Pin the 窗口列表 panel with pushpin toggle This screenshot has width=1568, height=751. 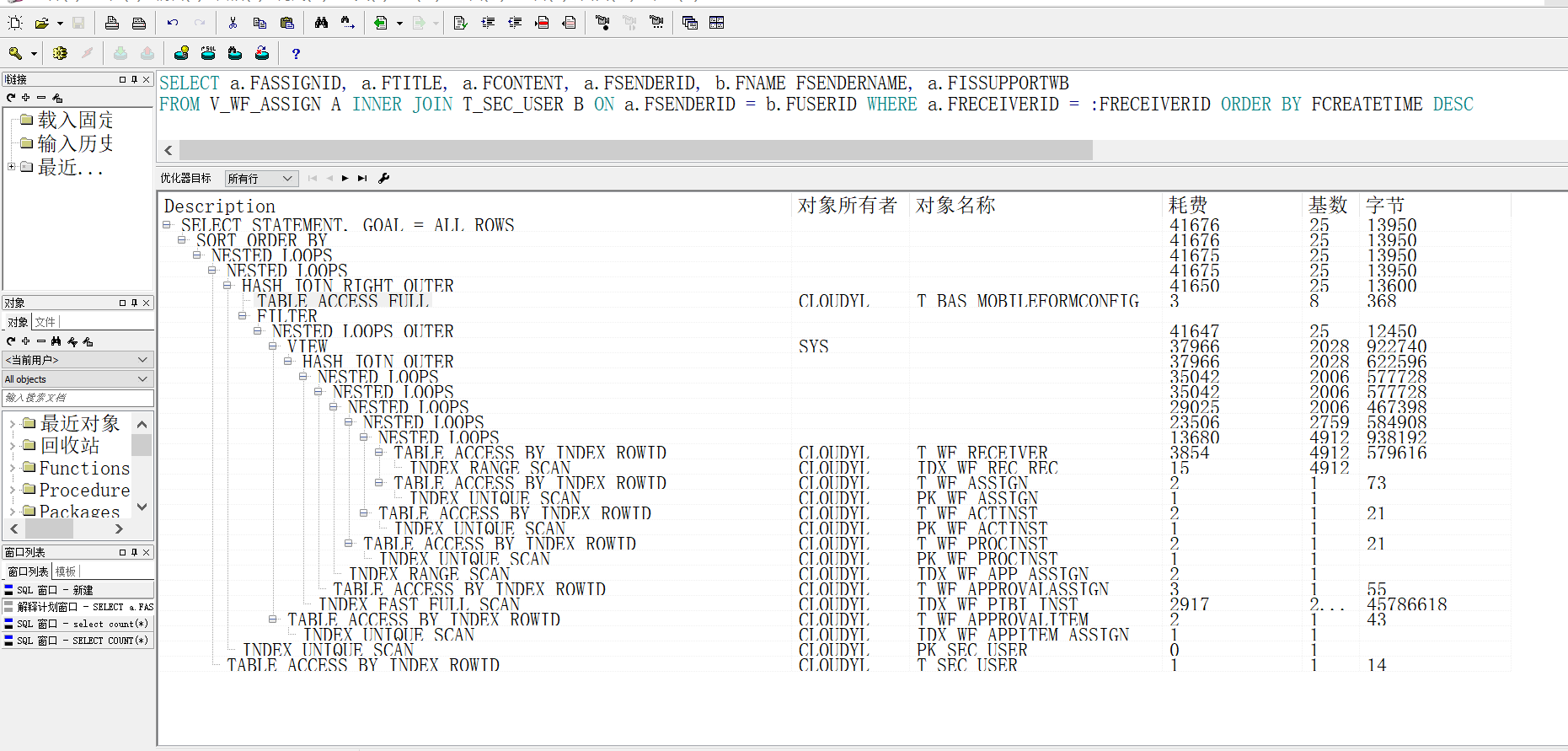coord(134,552)
